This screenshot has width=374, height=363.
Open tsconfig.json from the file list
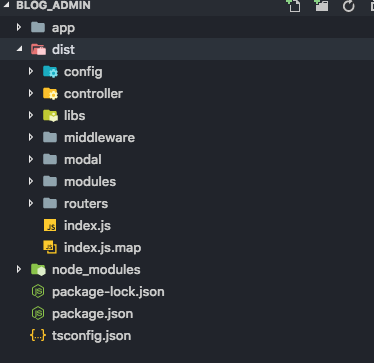pos(91,336)
